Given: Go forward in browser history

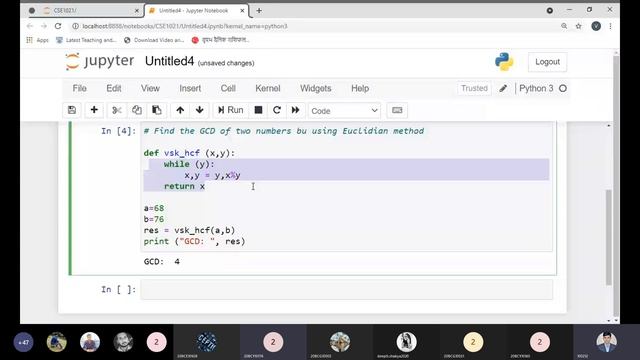Looking at the screenshot, I should coord(44,26).
